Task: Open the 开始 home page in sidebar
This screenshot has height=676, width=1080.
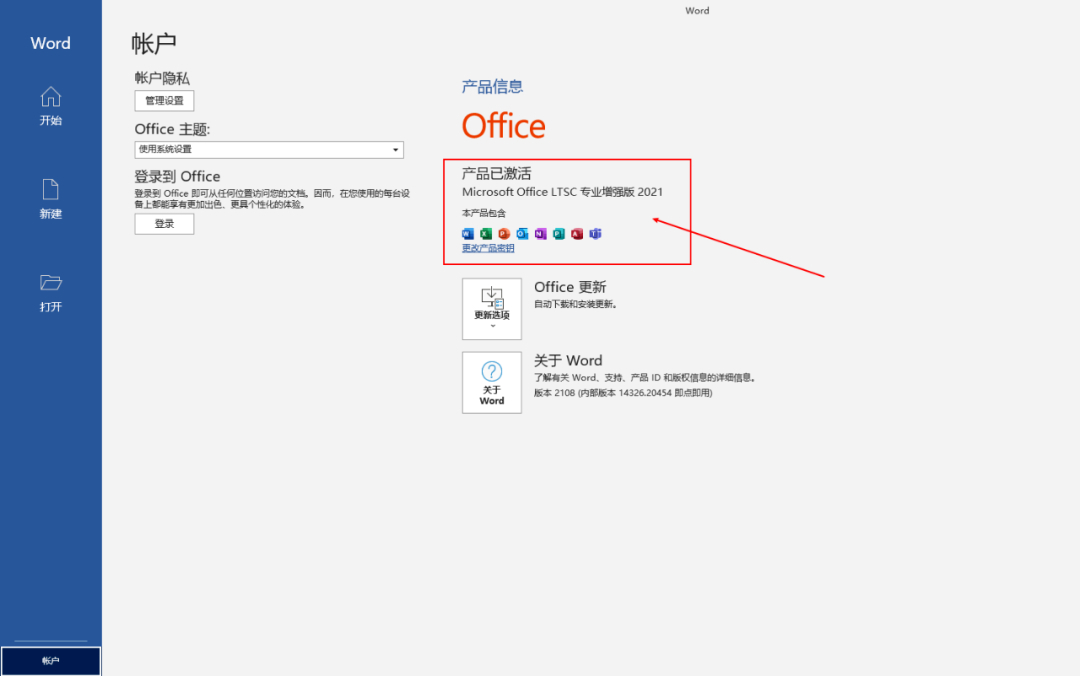Action: tap(50, 106)
